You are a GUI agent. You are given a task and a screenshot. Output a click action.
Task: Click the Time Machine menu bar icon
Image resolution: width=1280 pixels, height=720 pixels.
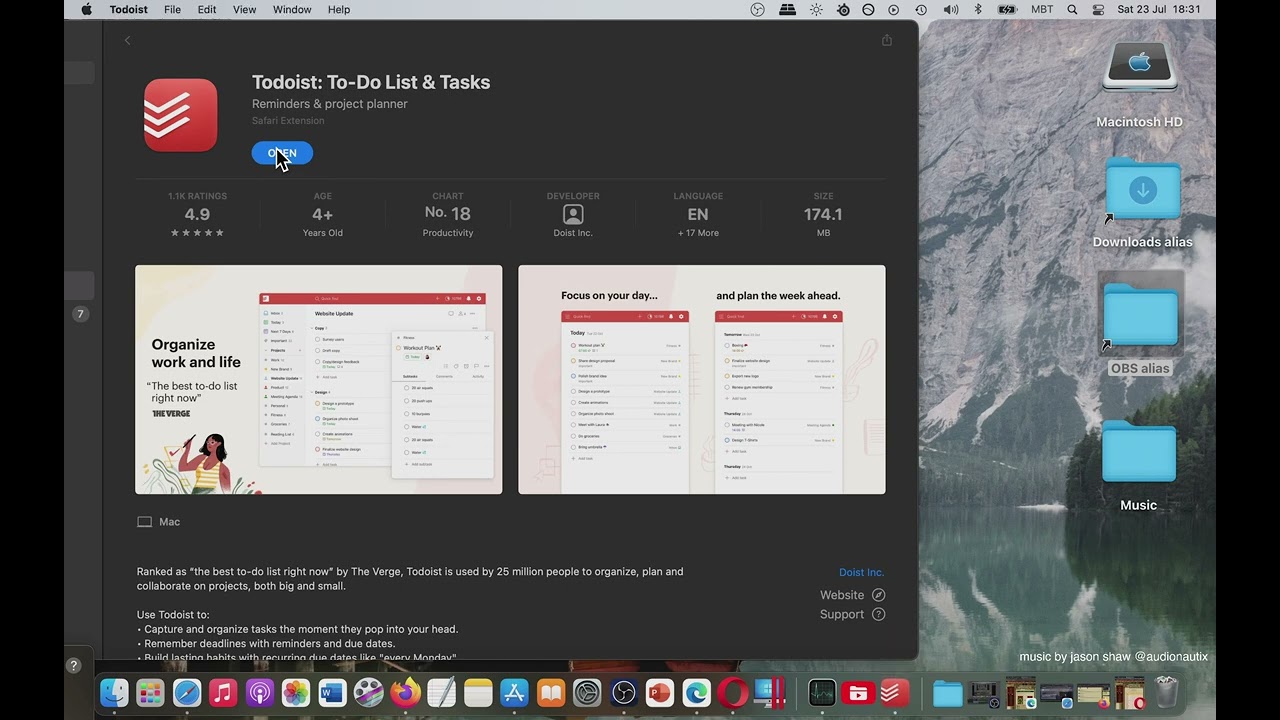click(x=921, y=9)
